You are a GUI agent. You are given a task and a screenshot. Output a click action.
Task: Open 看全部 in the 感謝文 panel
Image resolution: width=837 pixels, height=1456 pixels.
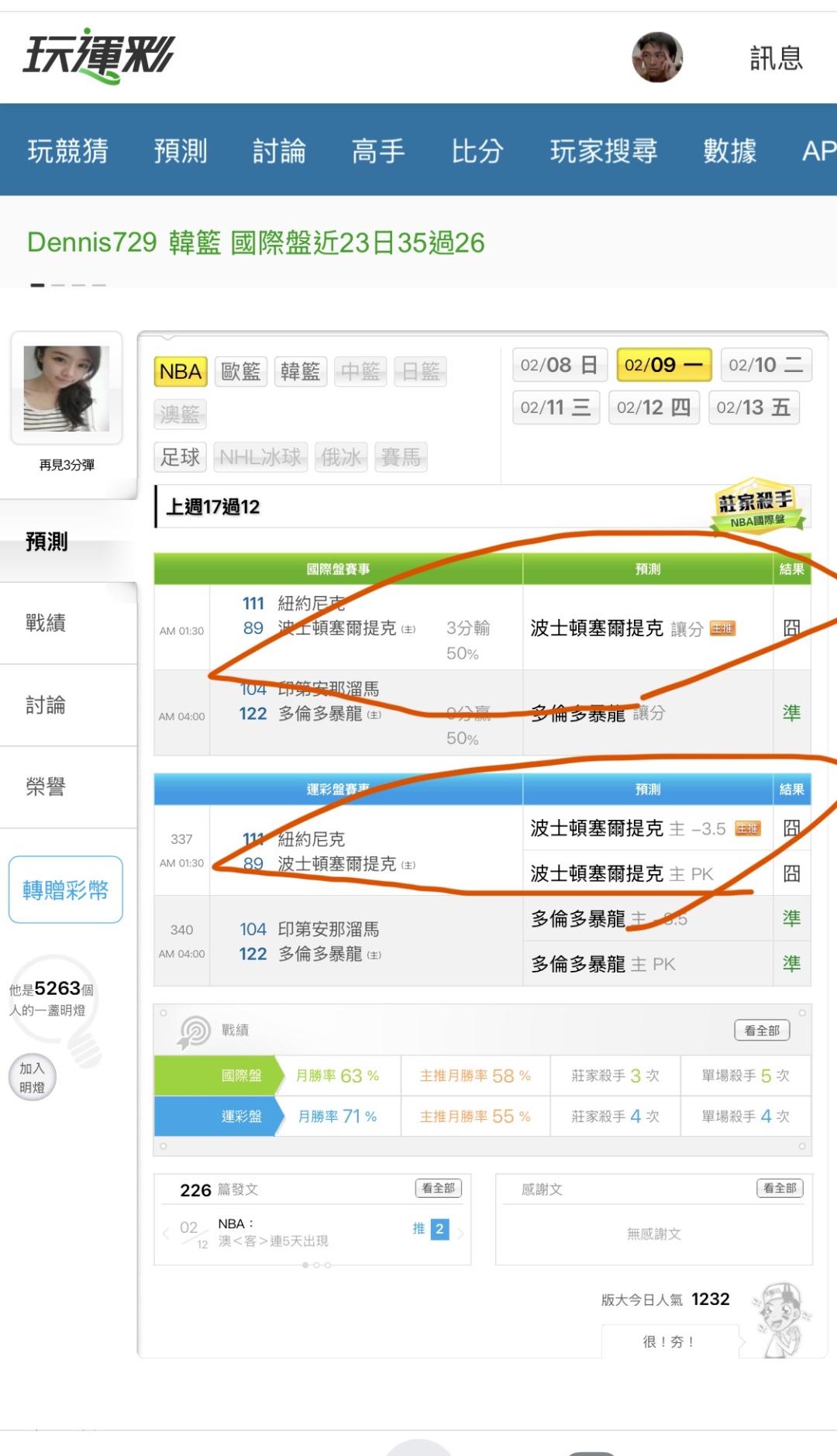click(x=780, y=1188)
